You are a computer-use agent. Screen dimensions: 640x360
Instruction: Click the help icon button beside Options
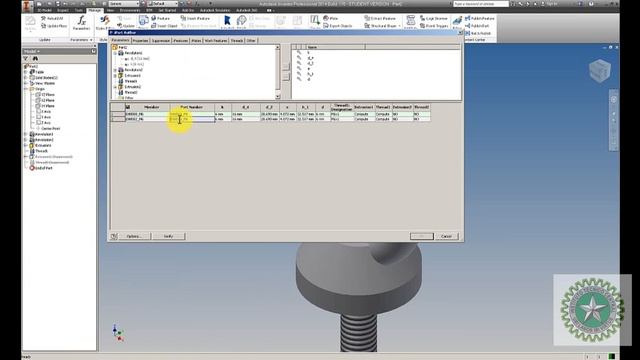(114, 236)
